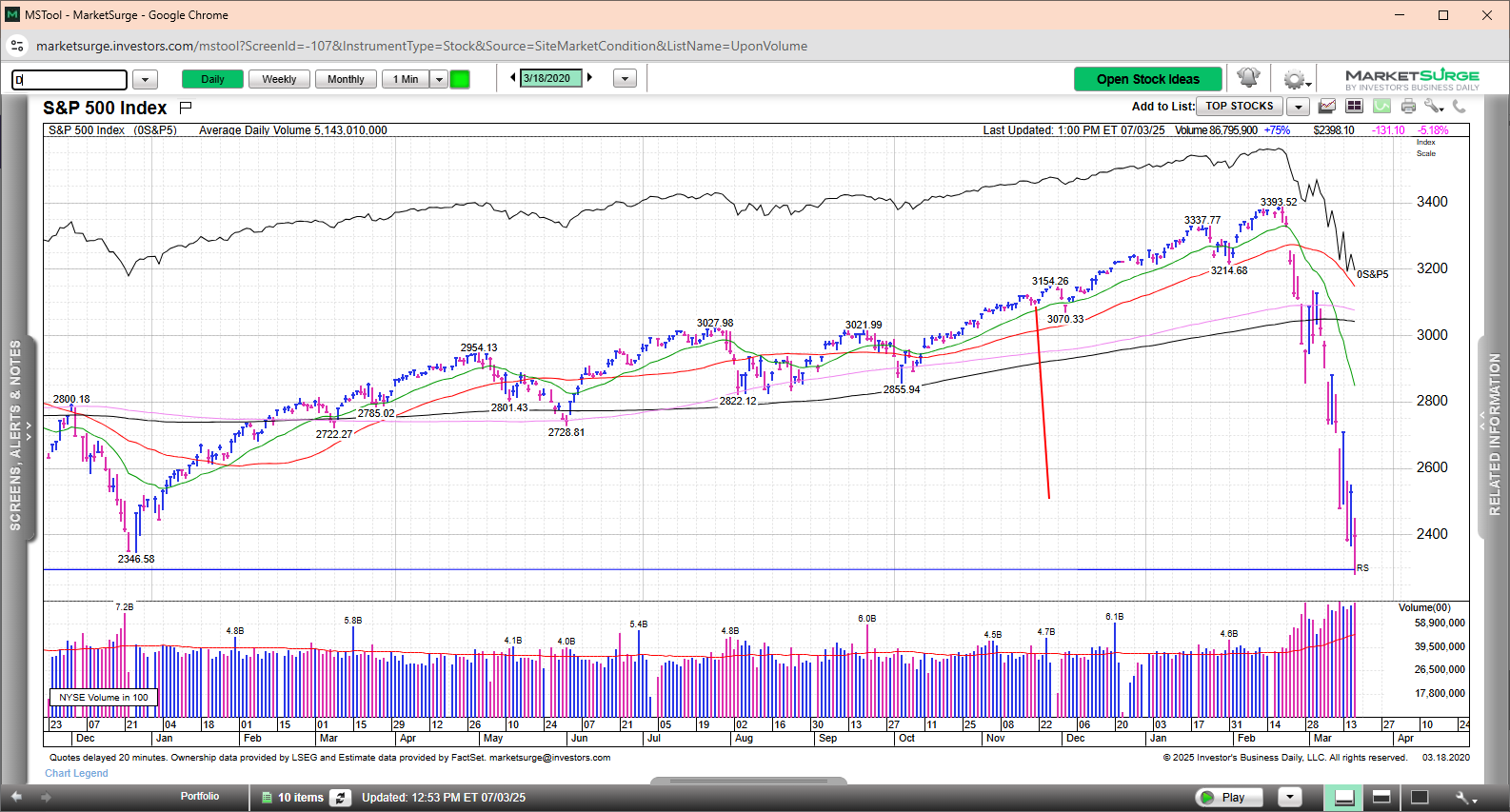The width and height of the screenshot is (1510, 812).
Task: Expand the Related Information side panel
Action: 1493,433
